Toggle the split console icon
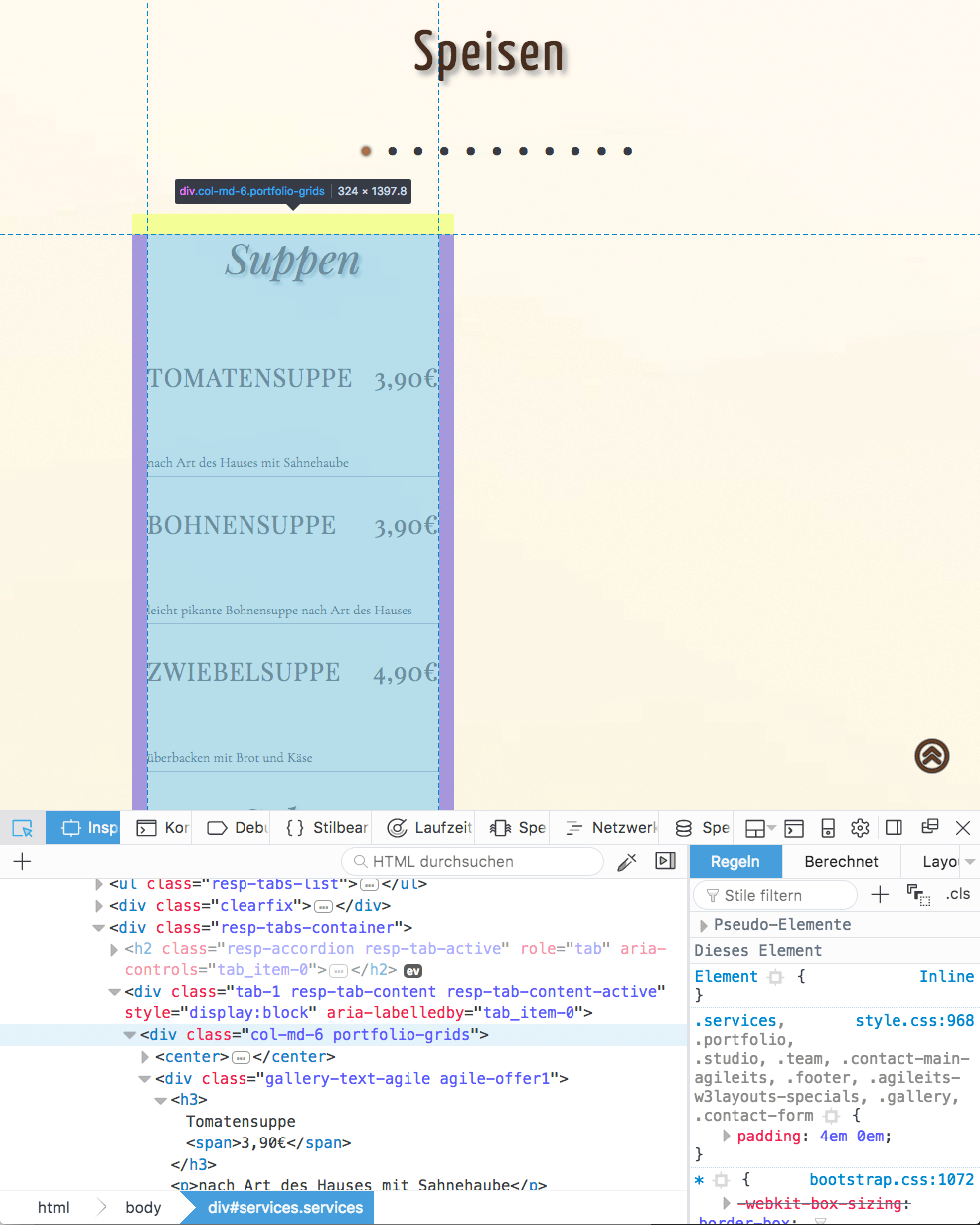This screenshot has width=980, height=1225. pyautogui.click(x=793, y=828)
